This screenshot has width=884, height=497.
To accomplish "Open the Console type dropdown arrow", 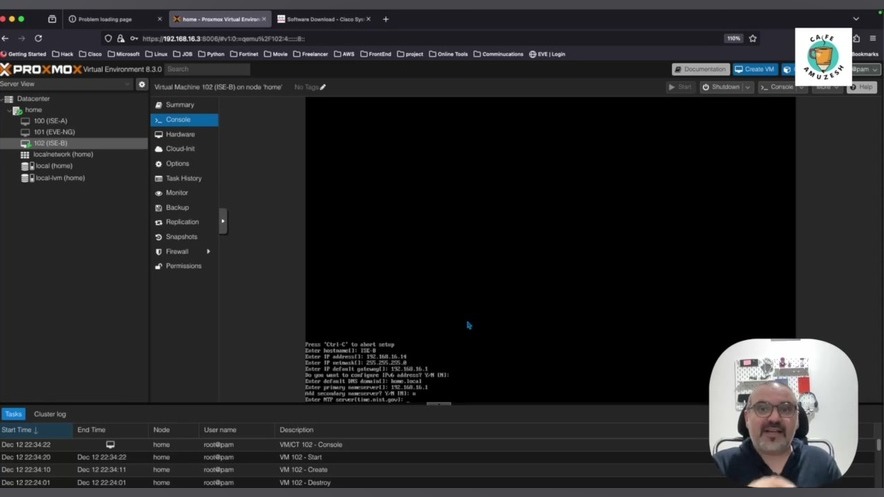I will click(x=801, y=87).
